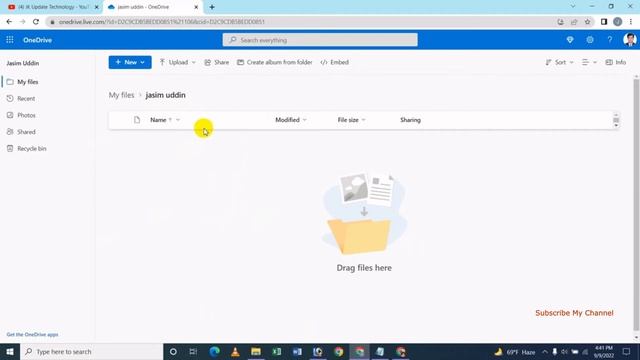Click the volume icon in system tray
640x360 pixels.
pos(564,351)
